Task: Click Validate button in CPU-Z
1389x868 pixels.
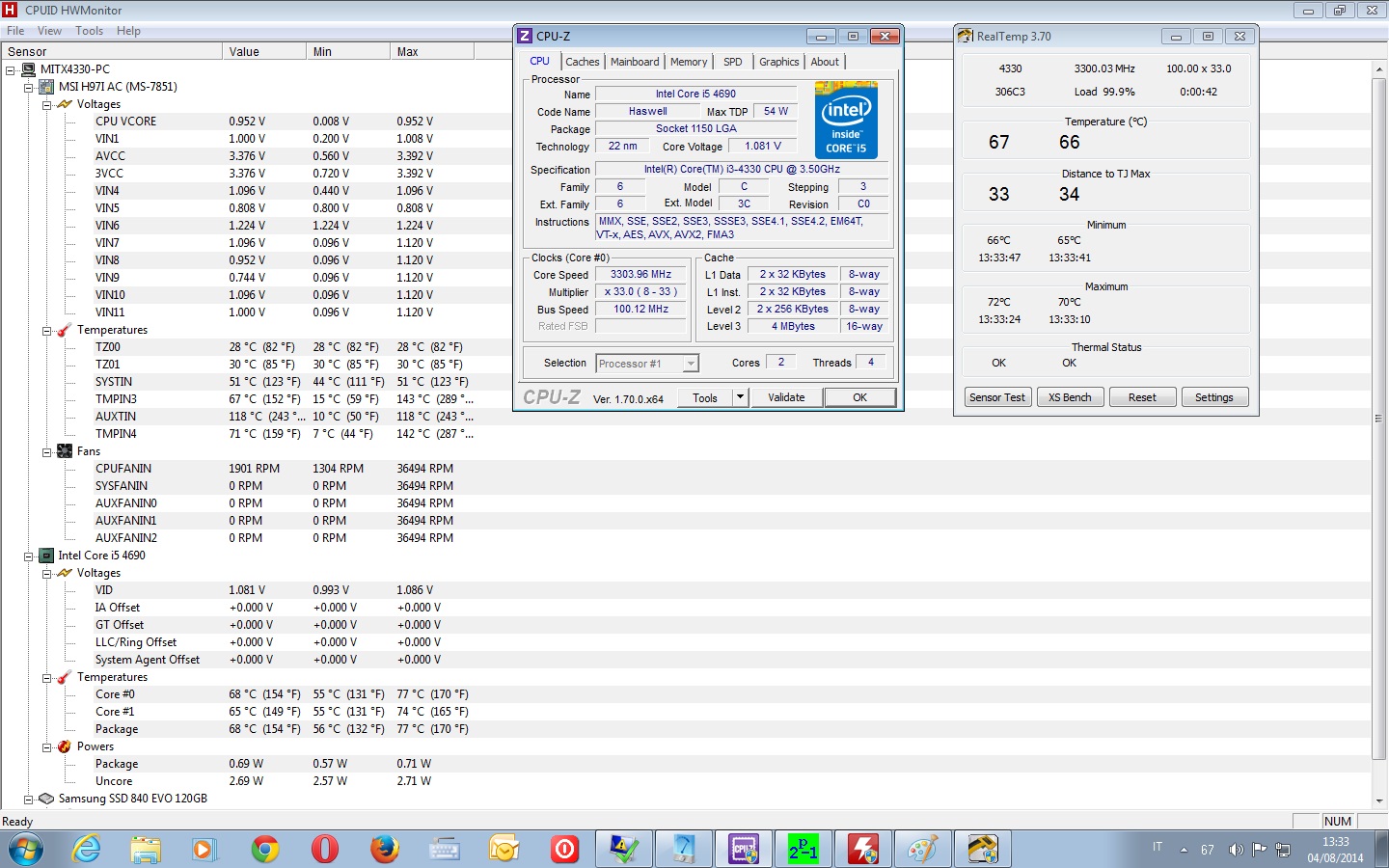Action: click(786, 397)
